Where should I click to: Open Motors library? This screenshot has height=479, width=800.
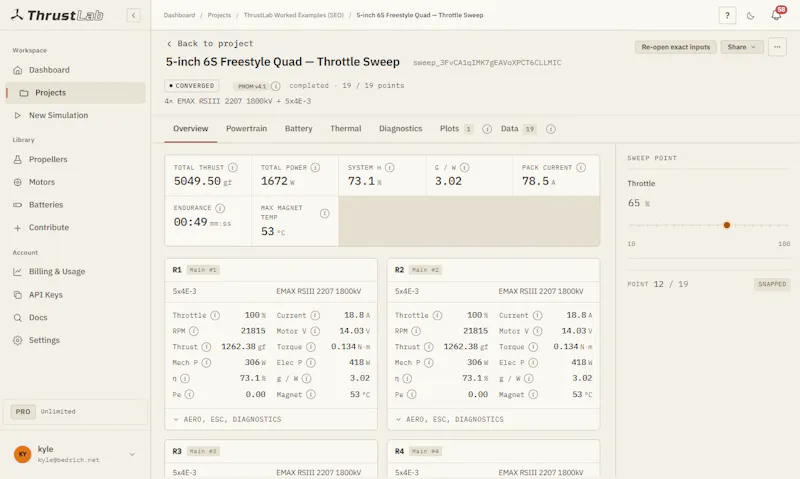pos(76,182)
